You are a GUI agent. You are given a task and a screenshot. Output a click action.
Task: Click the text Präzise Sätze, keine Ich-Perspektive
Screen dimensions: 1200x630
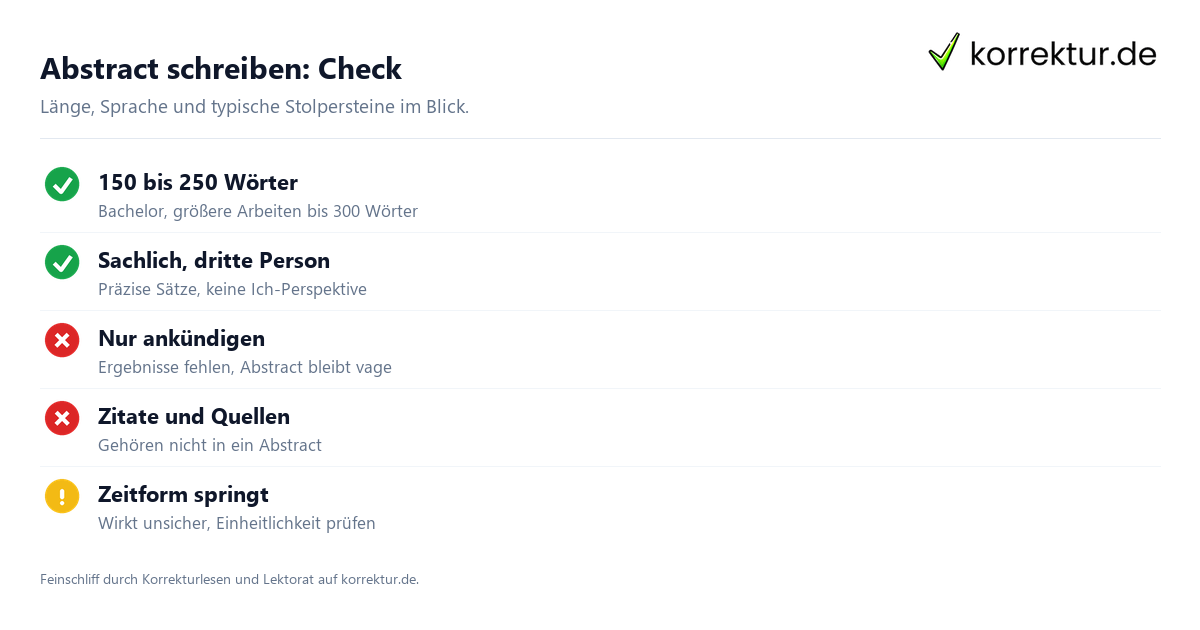[x=232, y=289]
